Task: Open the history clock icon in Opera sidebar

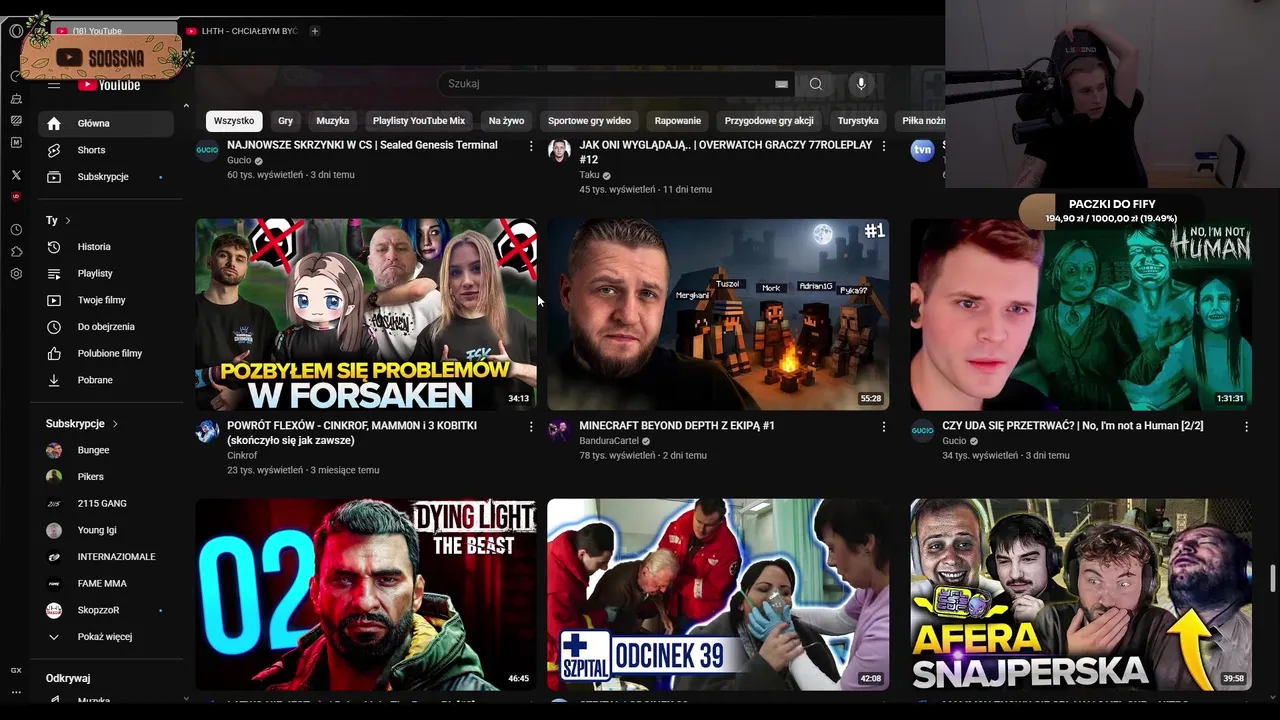Action: 16,229
